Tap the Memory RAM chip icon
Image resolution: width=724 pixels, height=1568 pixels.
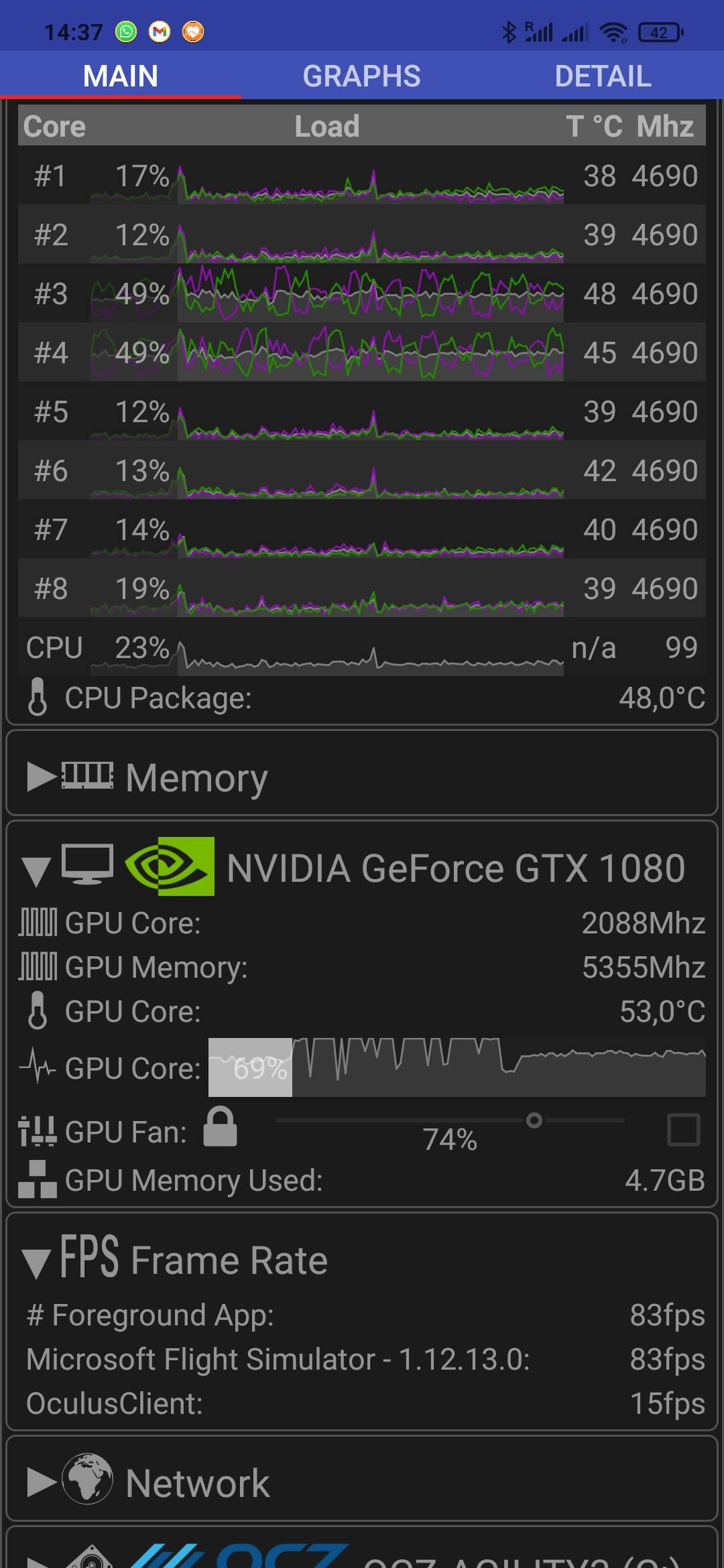(x=88, y=776)
